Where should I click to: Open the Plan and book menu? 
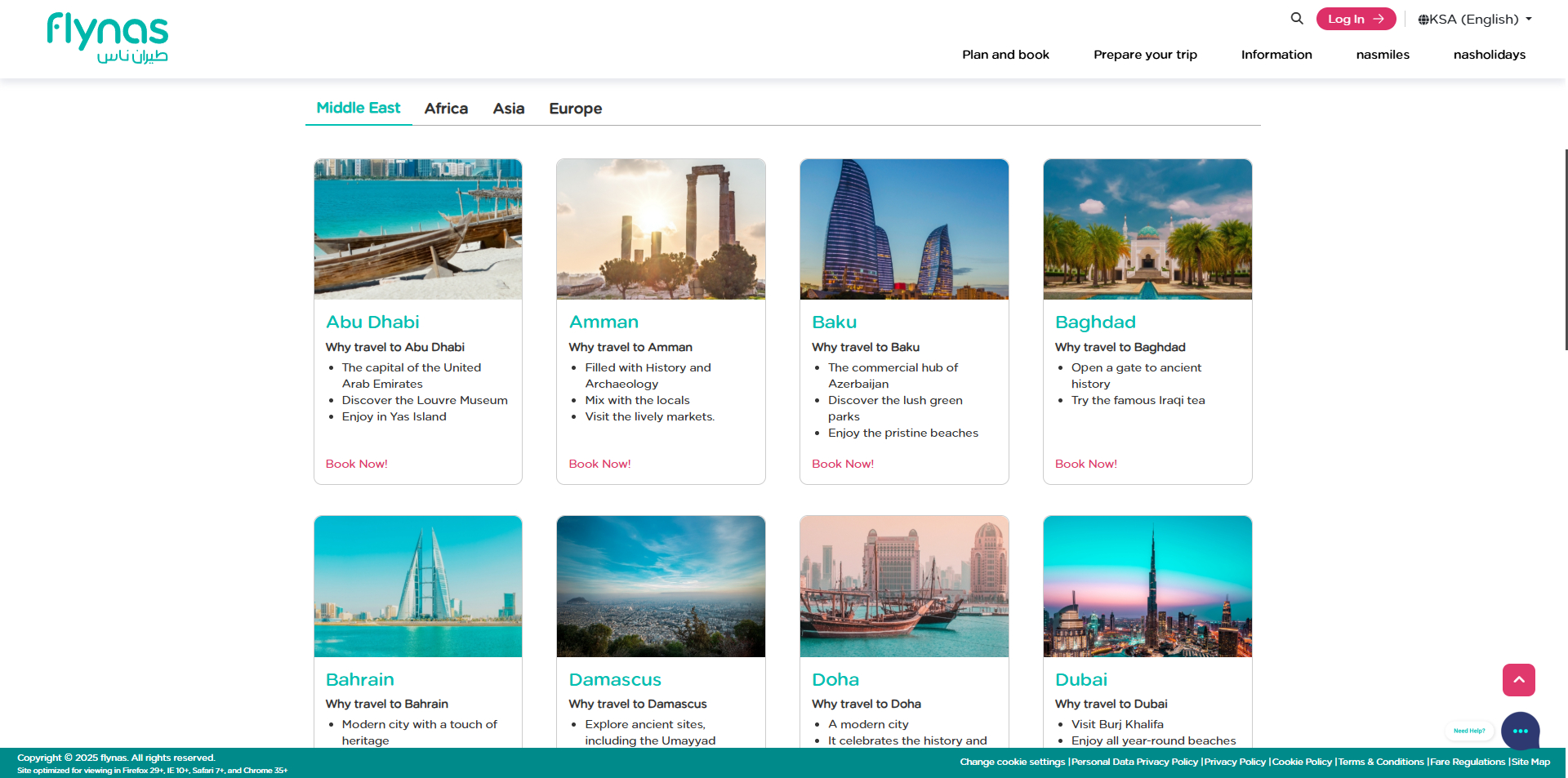pos(1005,55)
